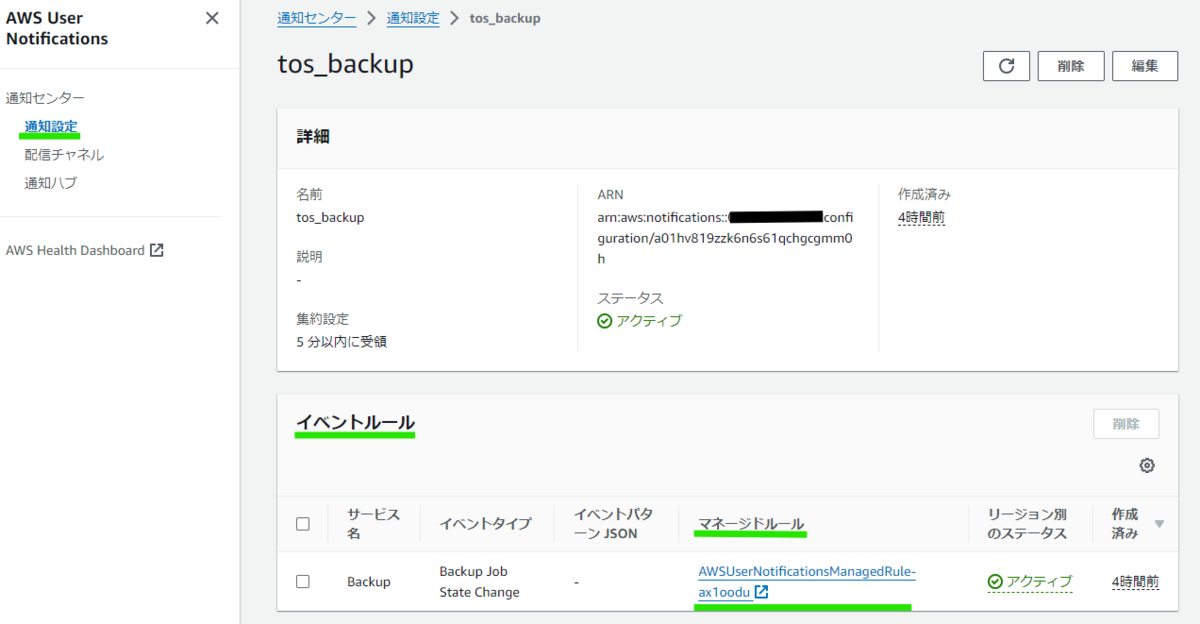Click 4時間前 in details panel
The image size is (1200, 624).
[921, 217]
